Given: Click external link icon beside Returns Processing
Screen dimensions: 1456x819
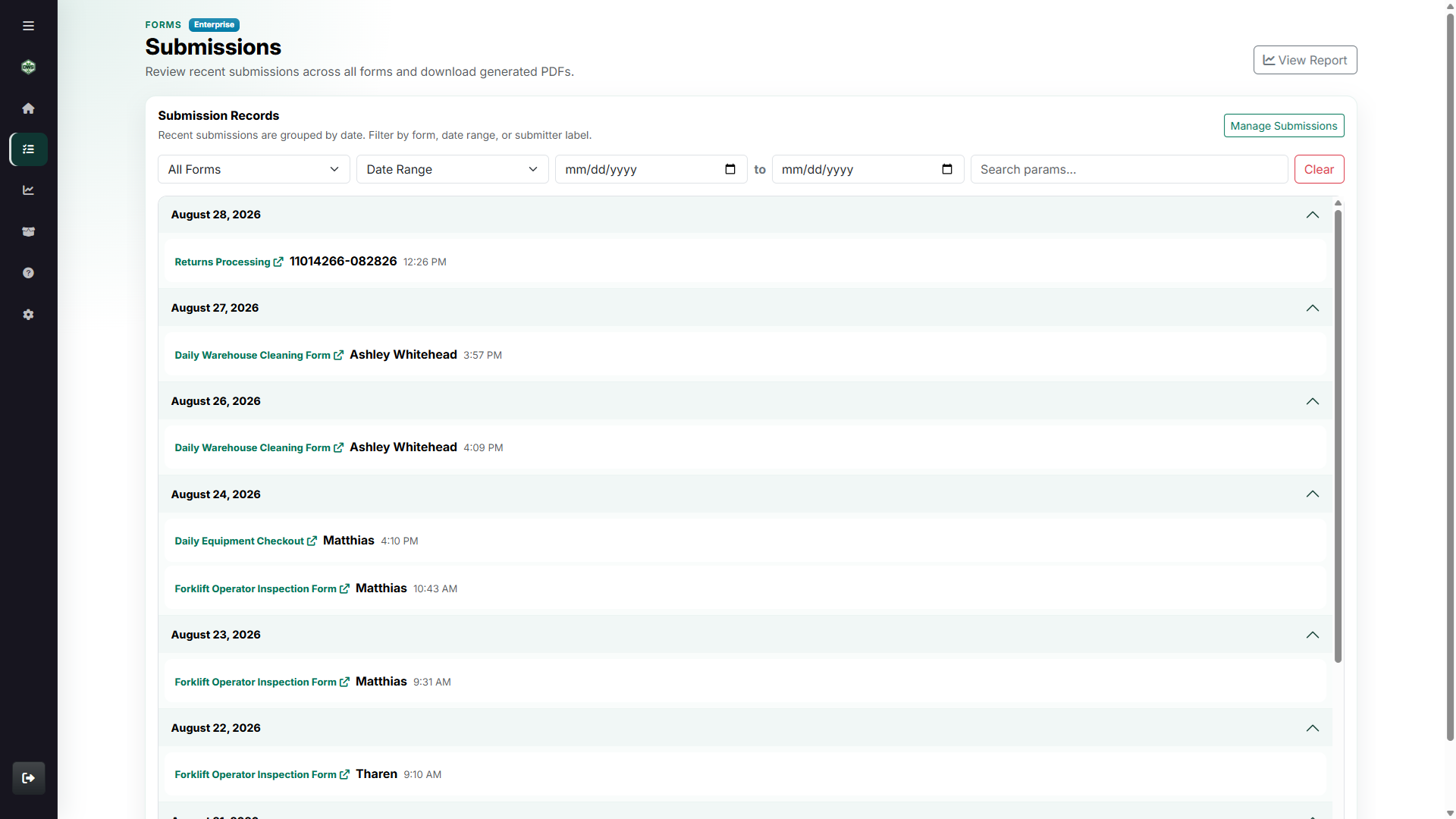Looking at the screenshot, I should 278,262.
